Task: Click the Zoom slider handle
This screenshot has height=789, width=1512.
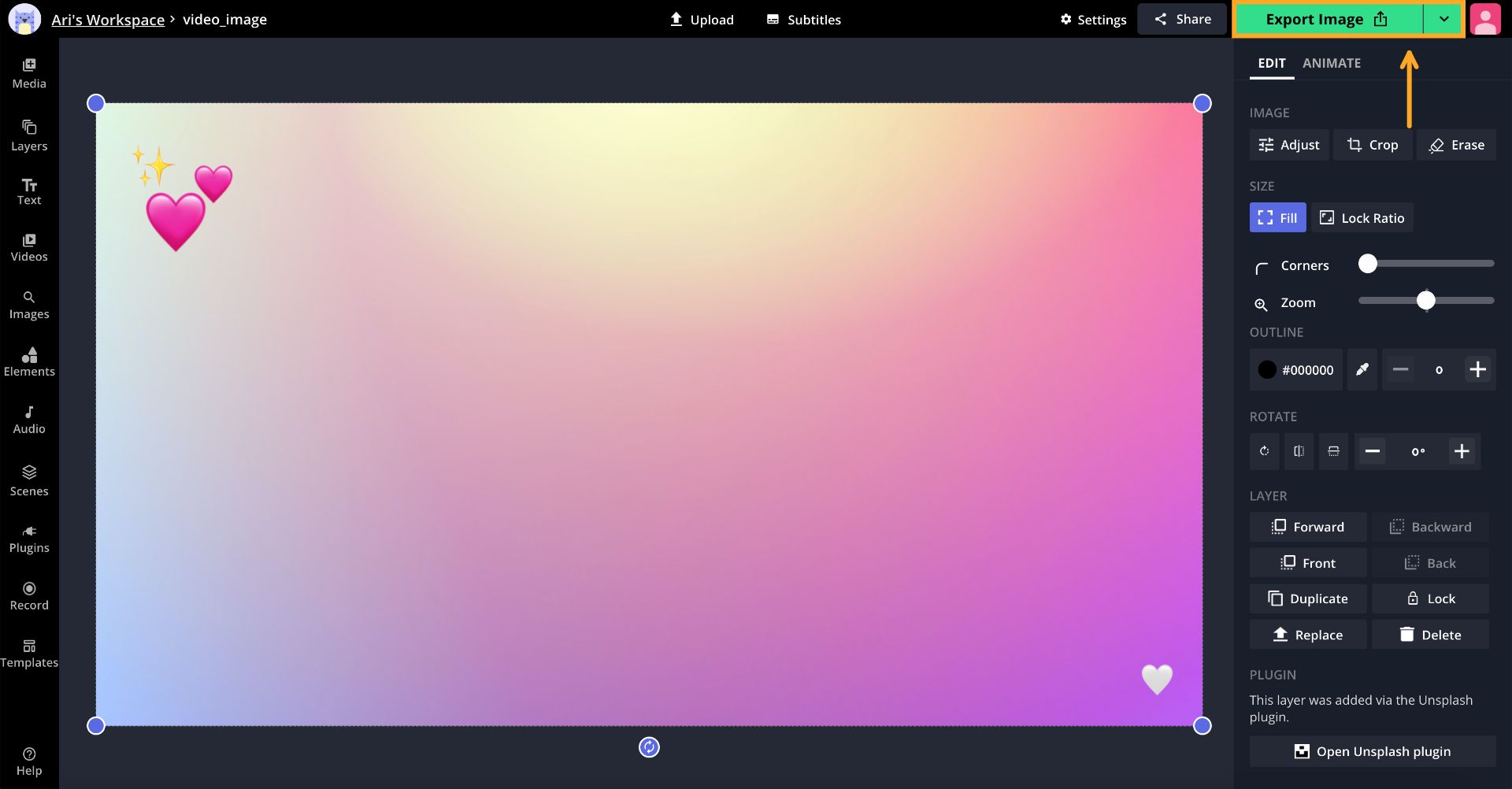Action: point(1425,301)
